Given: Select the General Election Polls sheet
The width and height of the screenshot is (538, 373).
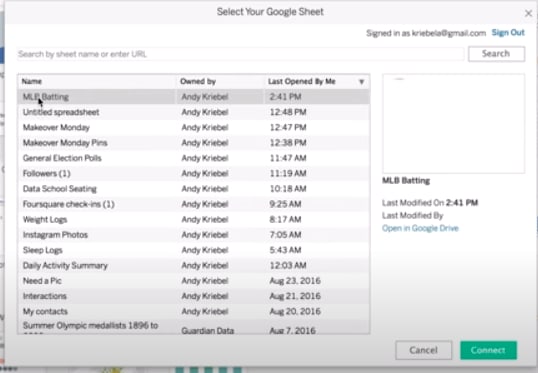Looking at the screenshot, I should click(194, 158).
